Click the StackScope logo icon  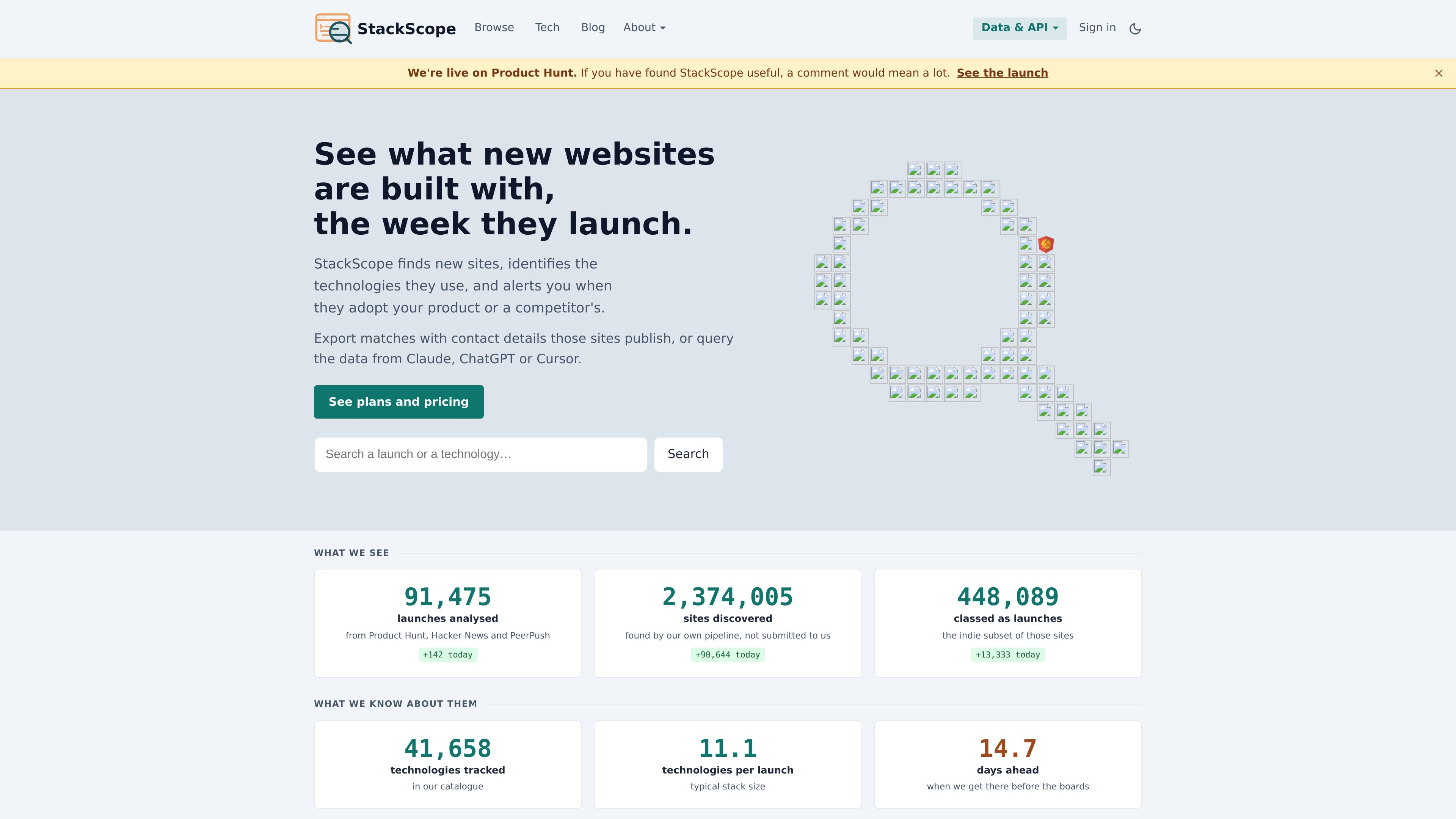(x=333, y=28)
